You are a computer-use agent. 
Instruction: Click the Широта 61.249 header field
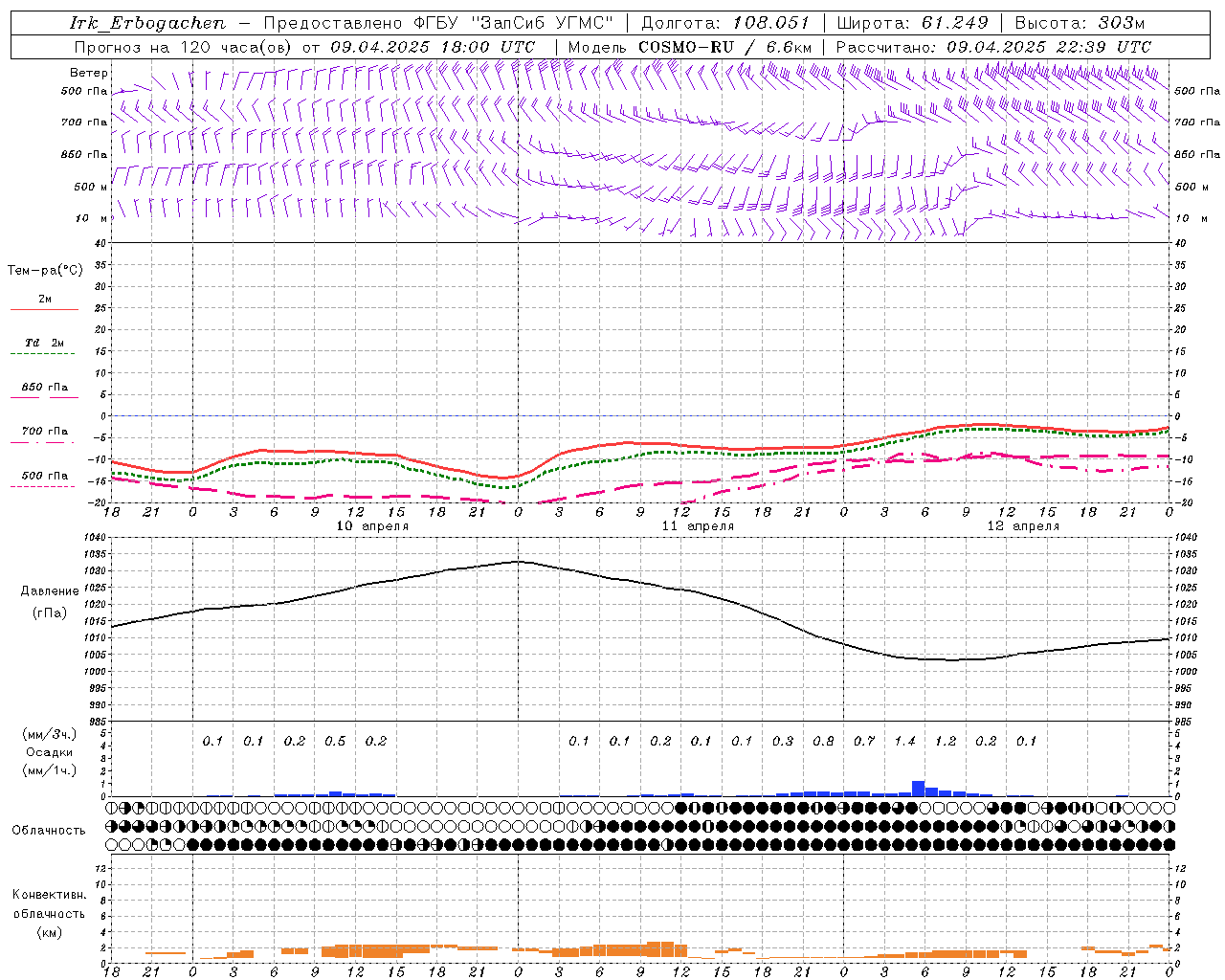coord(912,23)
